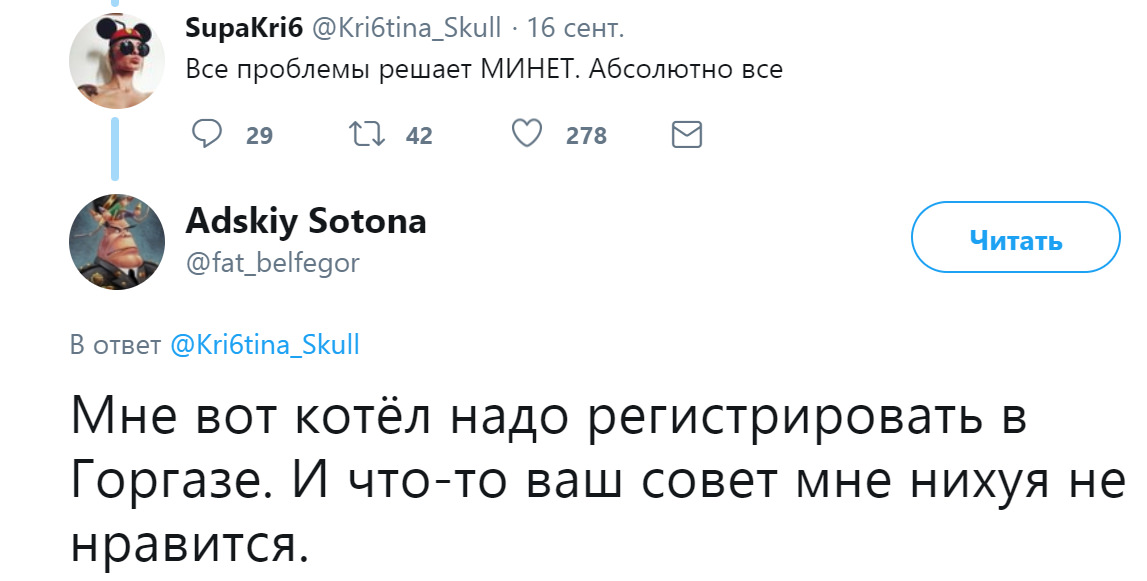Open Adskiy Sotona profile avatar
The width and height of the screenshot is (1147, 581).
point(117,241)
